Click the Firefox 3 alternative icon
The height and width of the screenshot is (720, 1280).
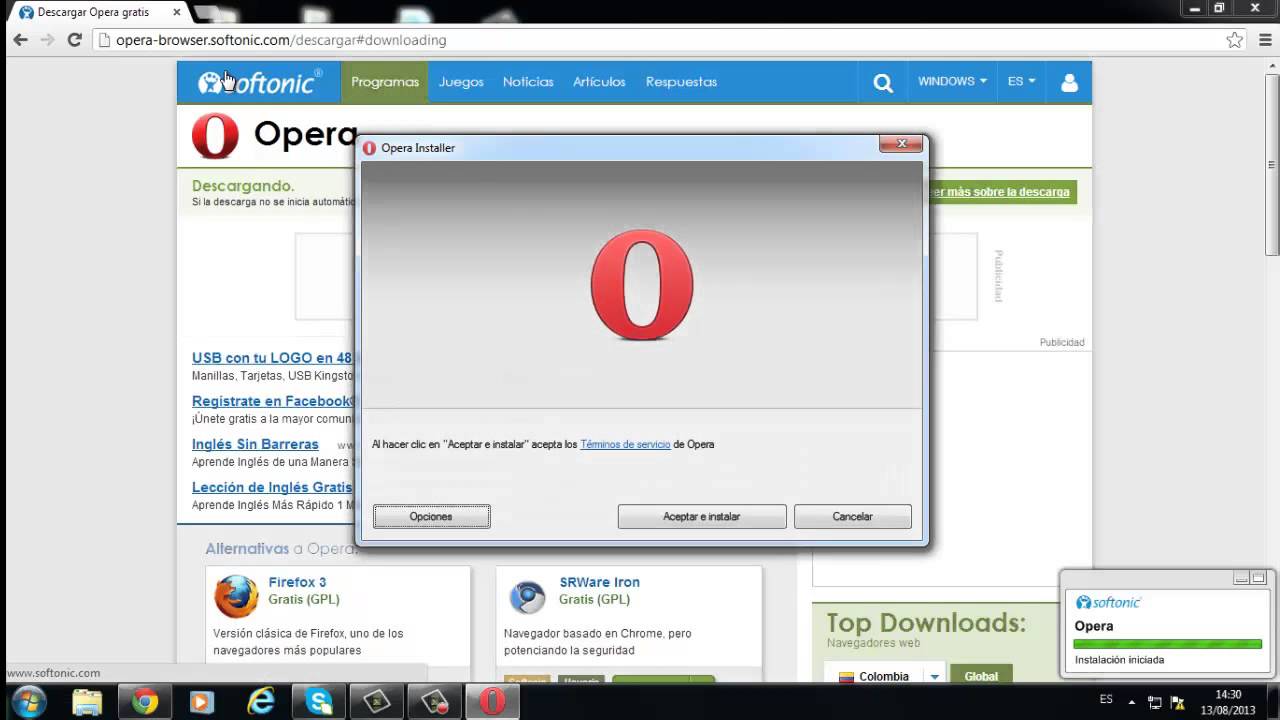pos(236,594)
